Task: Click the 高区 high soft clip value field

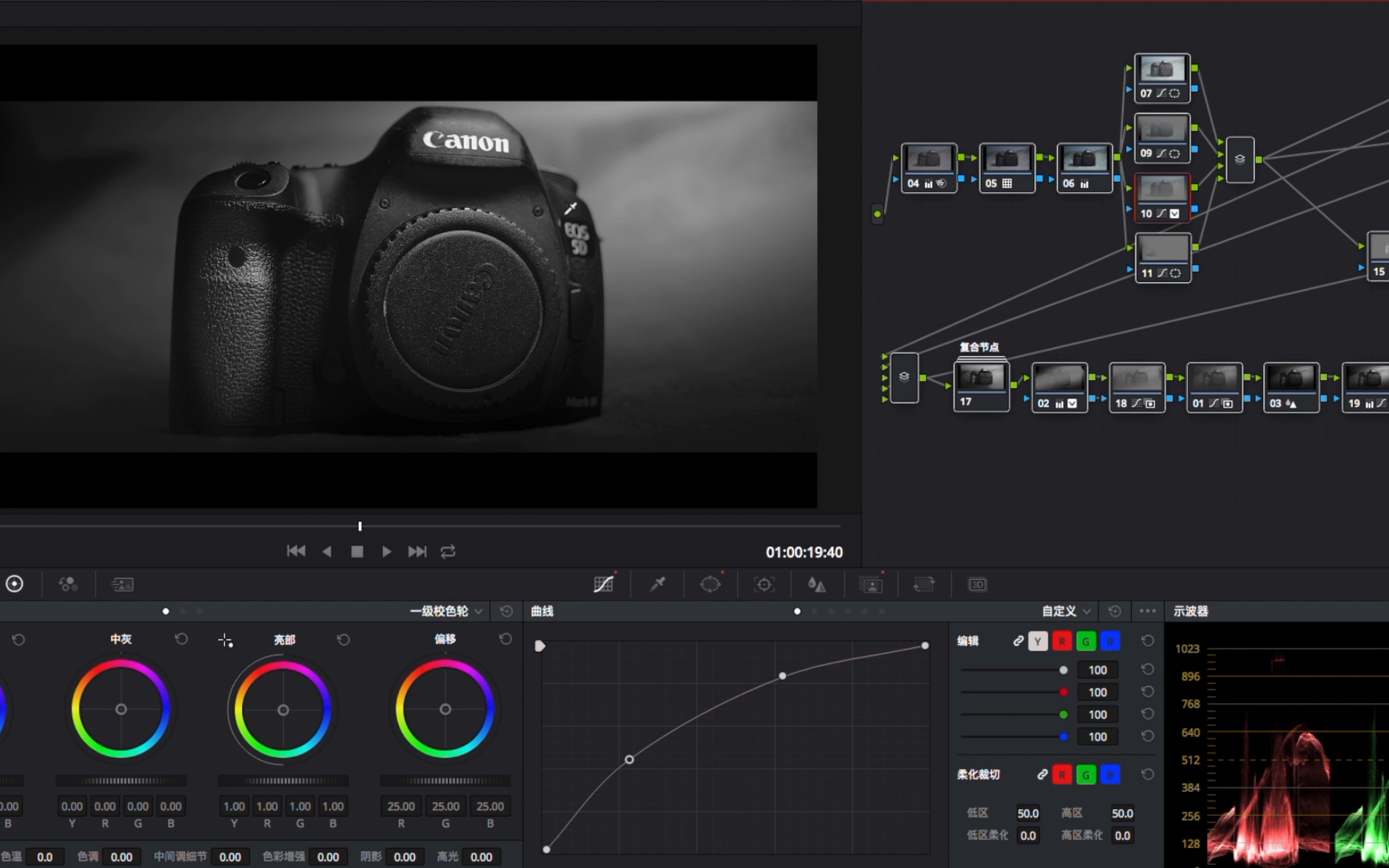Action: [1122, 813]
